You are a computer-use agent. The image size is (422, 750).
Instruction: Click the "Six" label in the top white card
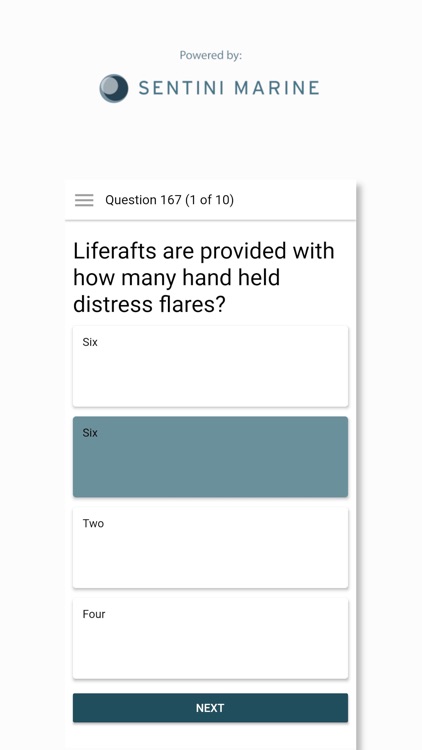coord(90,342)
